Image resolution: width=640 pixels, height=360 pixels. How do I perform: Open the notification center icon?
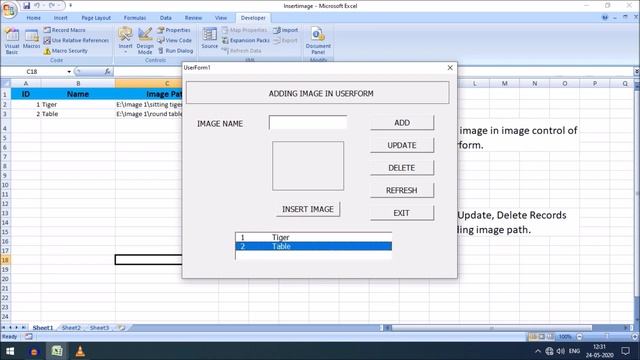click(625, 351)
